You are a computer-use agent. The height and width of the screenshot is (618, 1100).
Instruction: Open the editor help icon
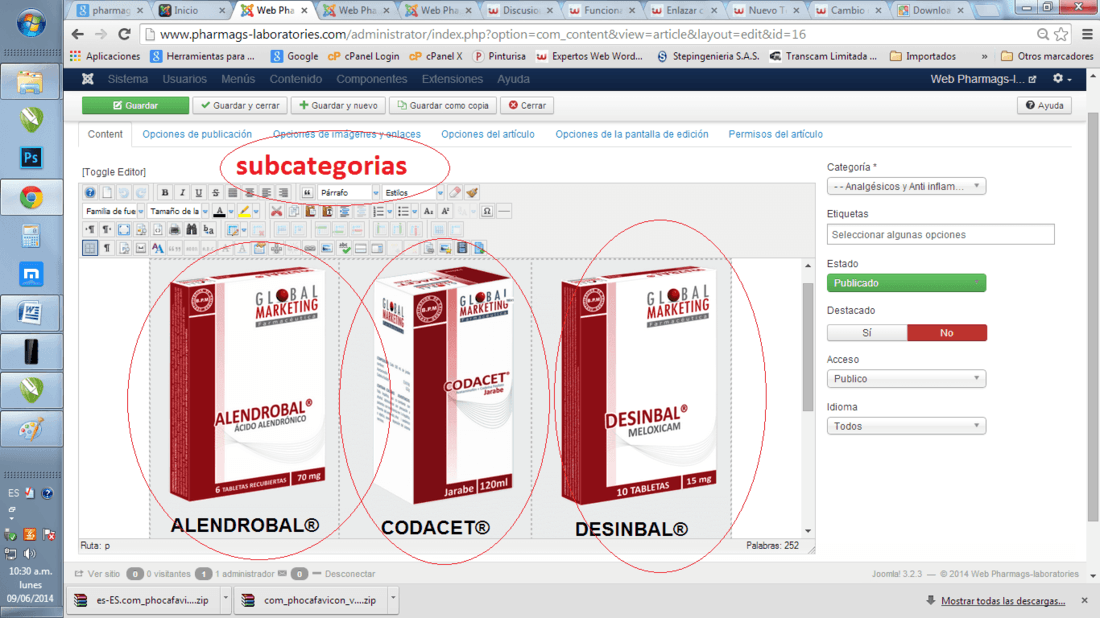[x=90, y=193]
